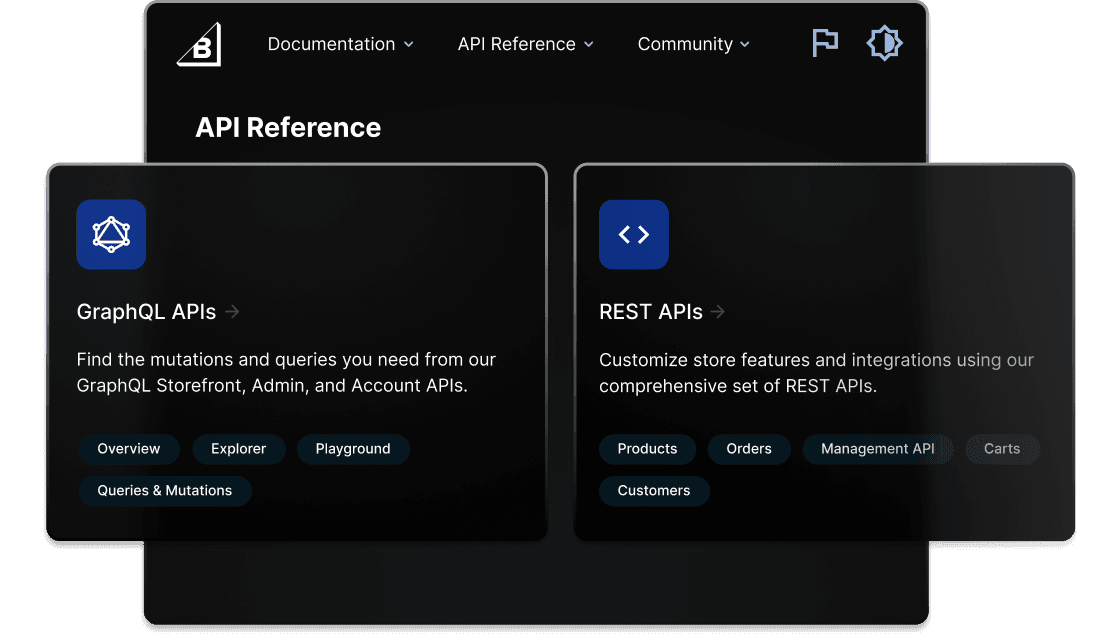Click the GraphQL network icon tile
This screenshot has height=636, width=1094.
pos(111,235)
